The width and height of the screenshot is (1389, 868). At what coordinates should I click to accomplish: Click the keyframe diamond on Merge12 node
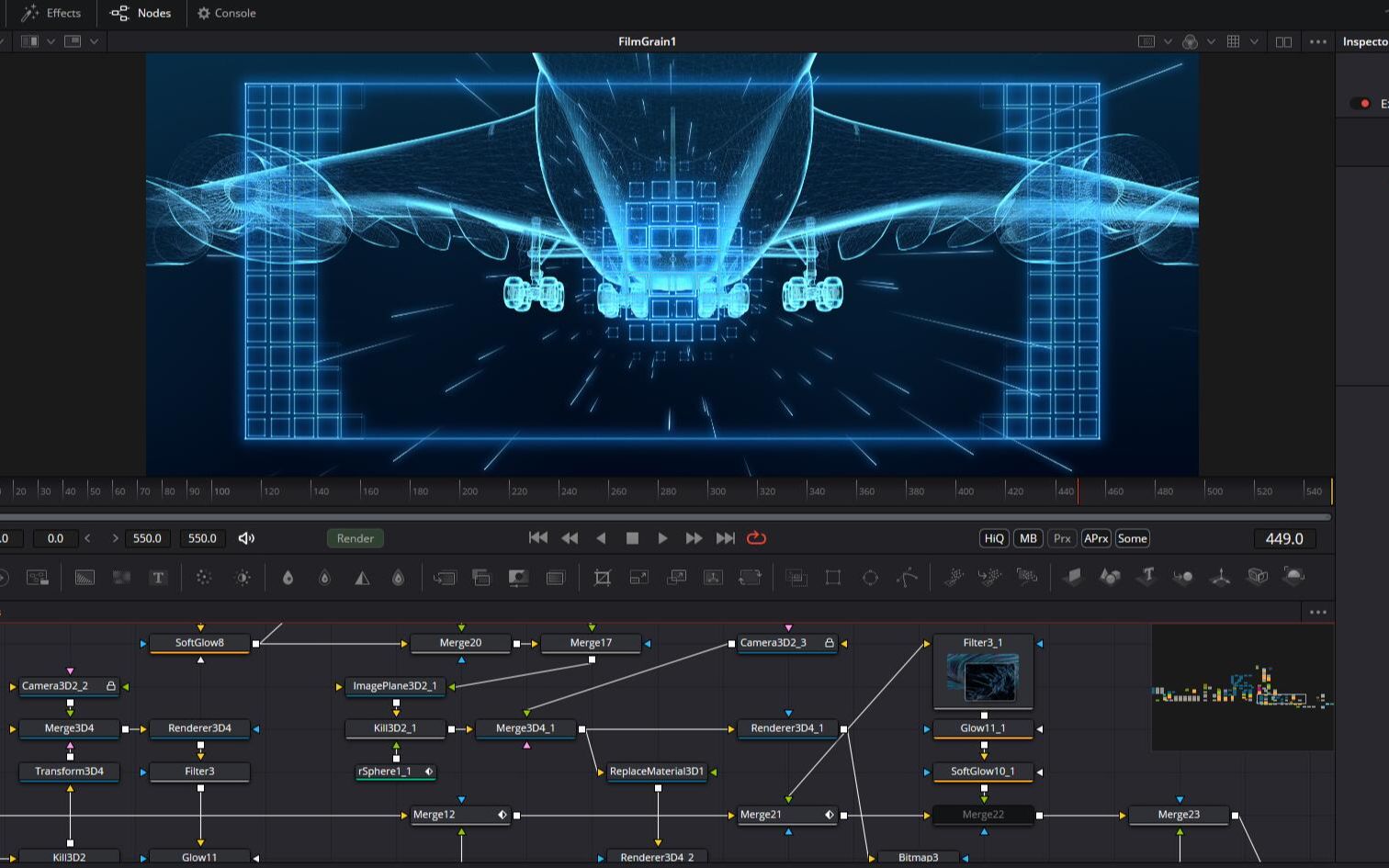point(502,815)
